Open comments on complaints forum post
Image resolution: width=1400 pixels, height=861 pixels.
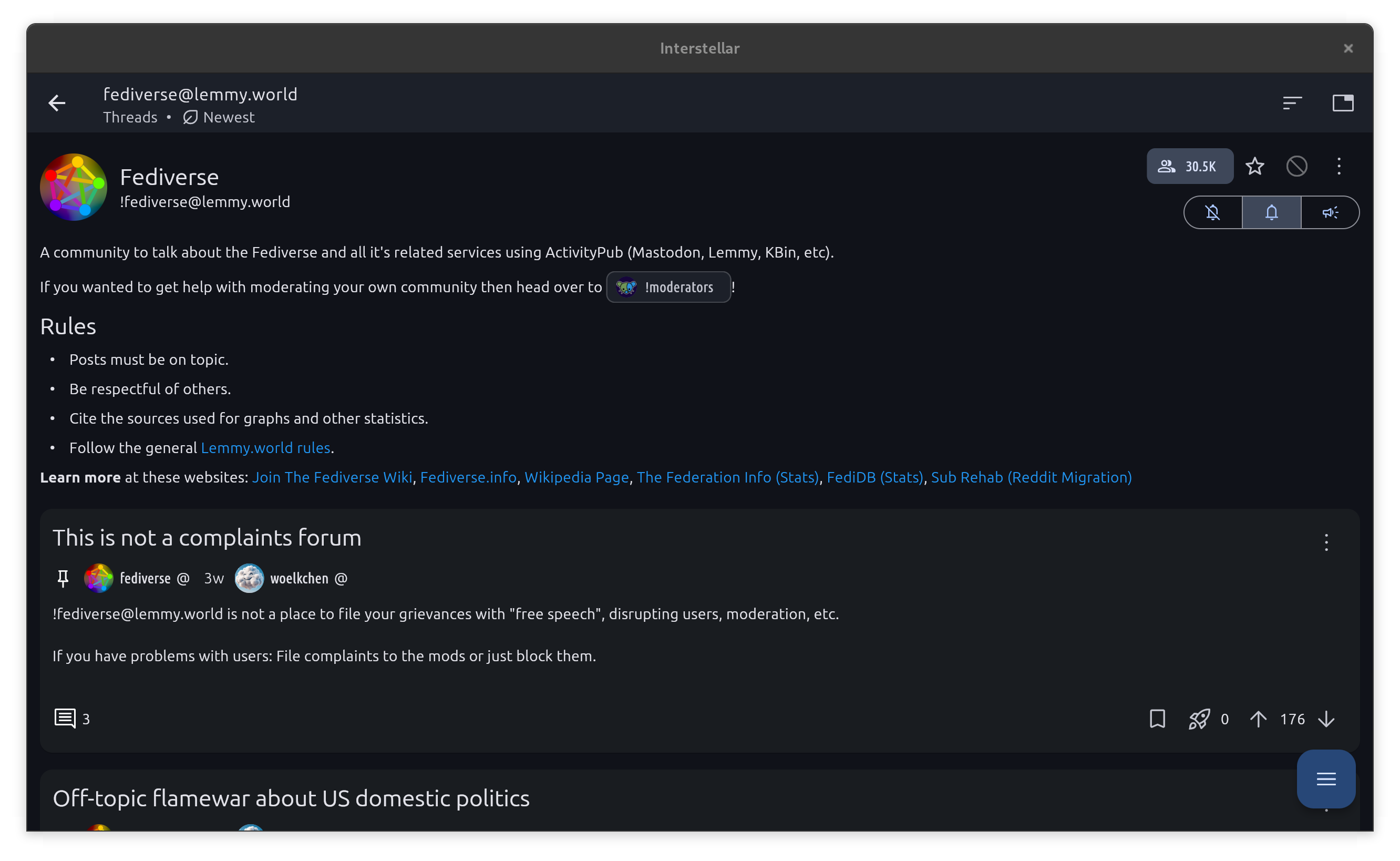(x=71, y=719)
